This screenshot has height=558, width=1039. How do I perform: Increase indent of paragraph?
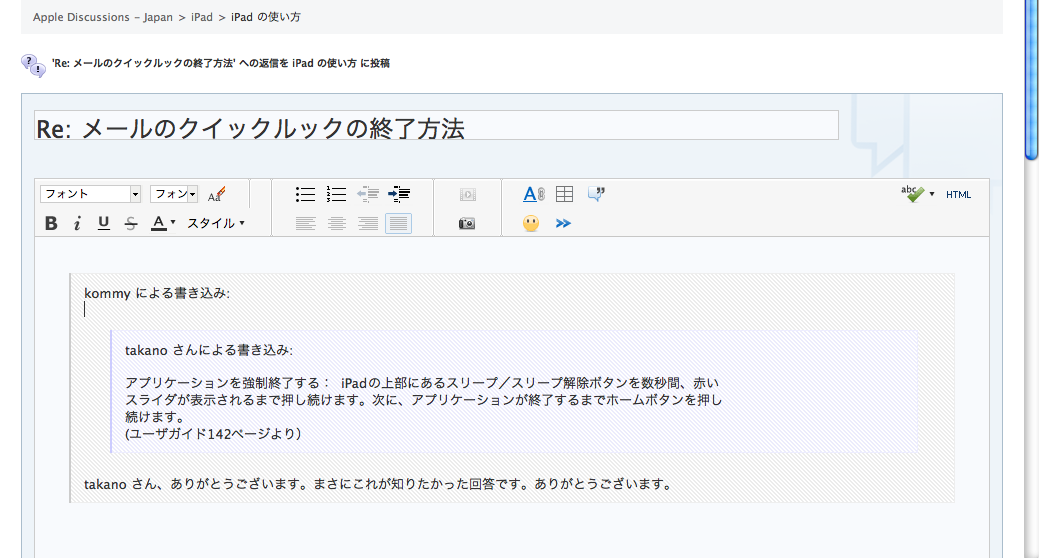(x=399, y=194)
